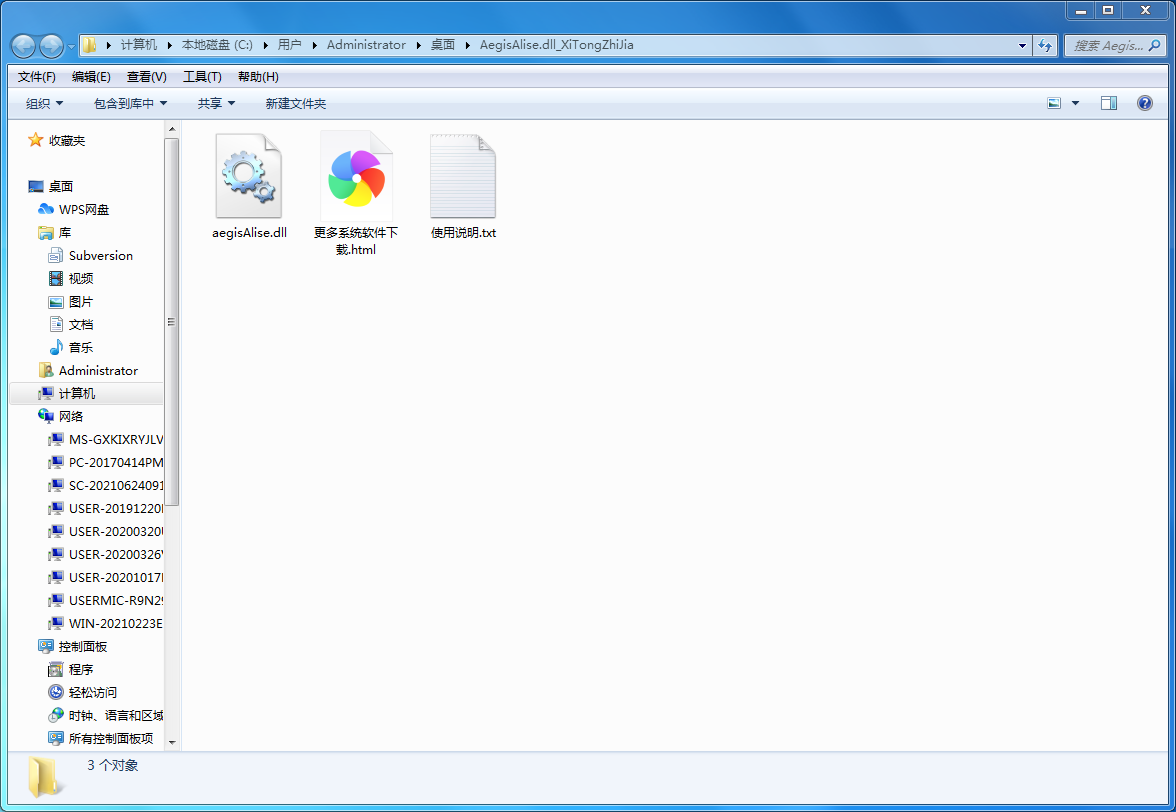The width and height of the screenshot is (1176, 812).
Task: Click the navigation pane scroll down arrow
Action: pos(172,742)
